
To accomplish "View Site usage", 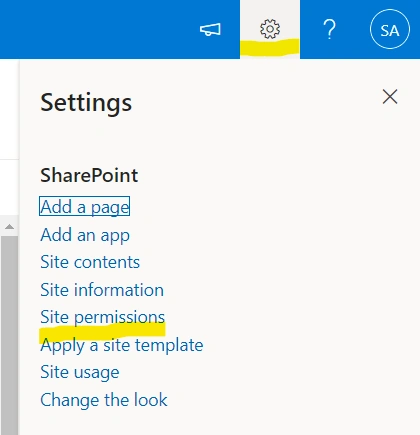I will (80, 372).
